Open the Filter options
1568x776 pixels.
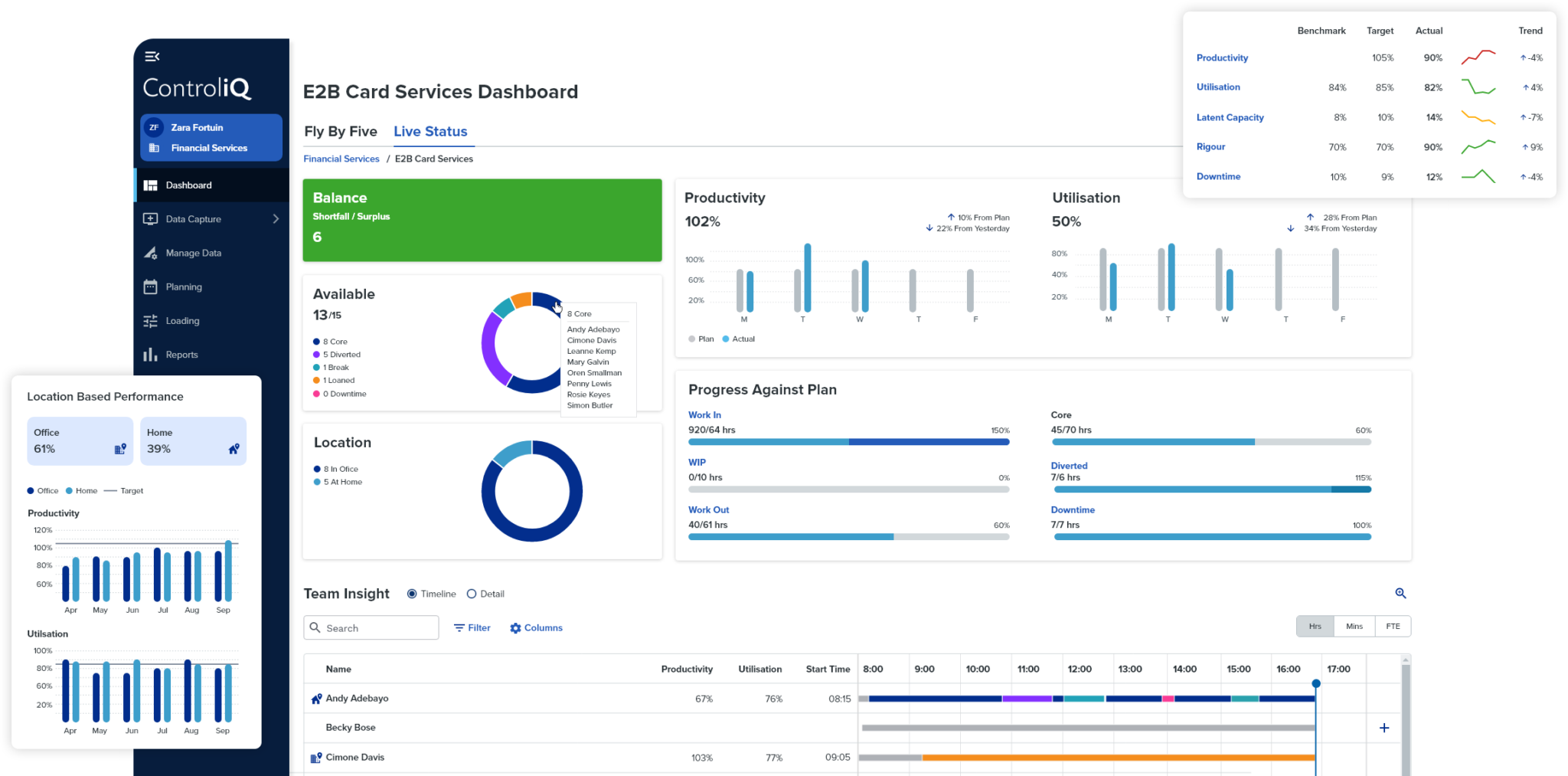pos(472,628)
